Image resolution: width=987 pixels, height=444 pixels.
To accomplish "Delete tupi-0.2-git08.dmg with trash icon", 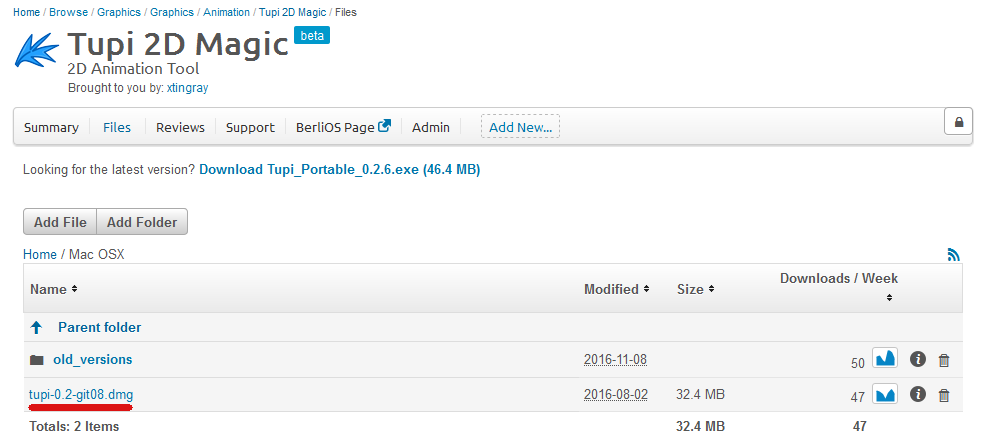I will coord(943,396).
